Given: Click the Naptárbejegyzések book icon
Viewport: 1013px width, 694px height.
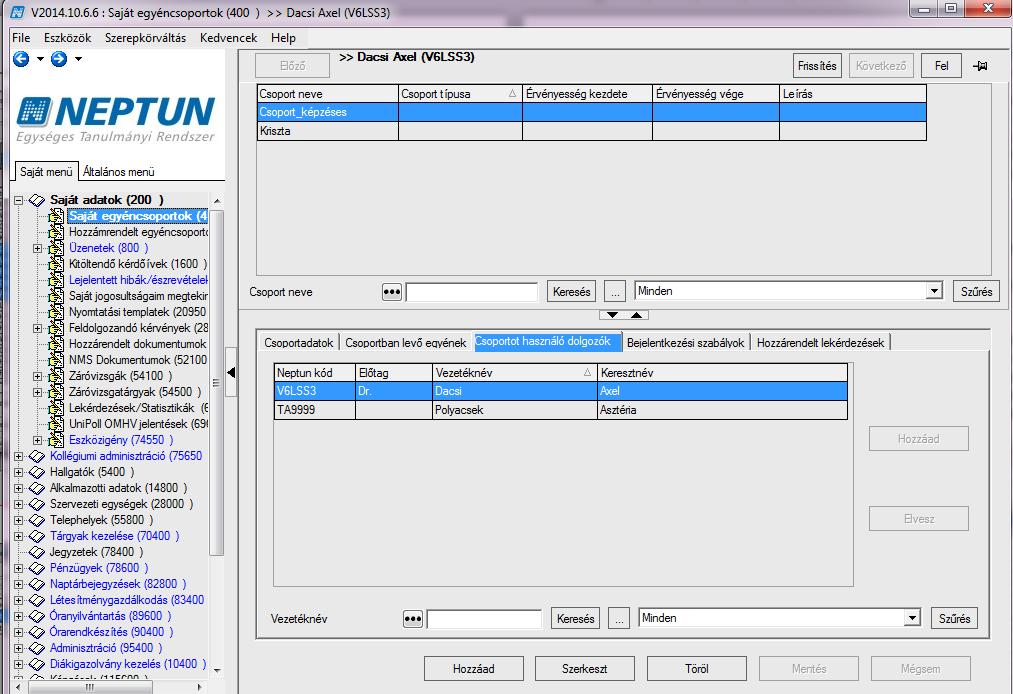Looking at the screenshot, I should pos(37,584).
